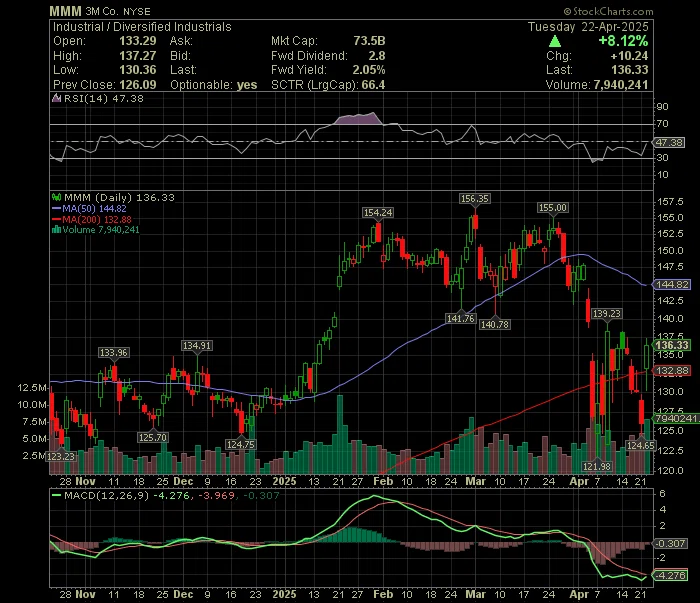The width and height of the screenshot is (700, 603).
Task: Click the 134.91 price label
Action: click(197, 345)
